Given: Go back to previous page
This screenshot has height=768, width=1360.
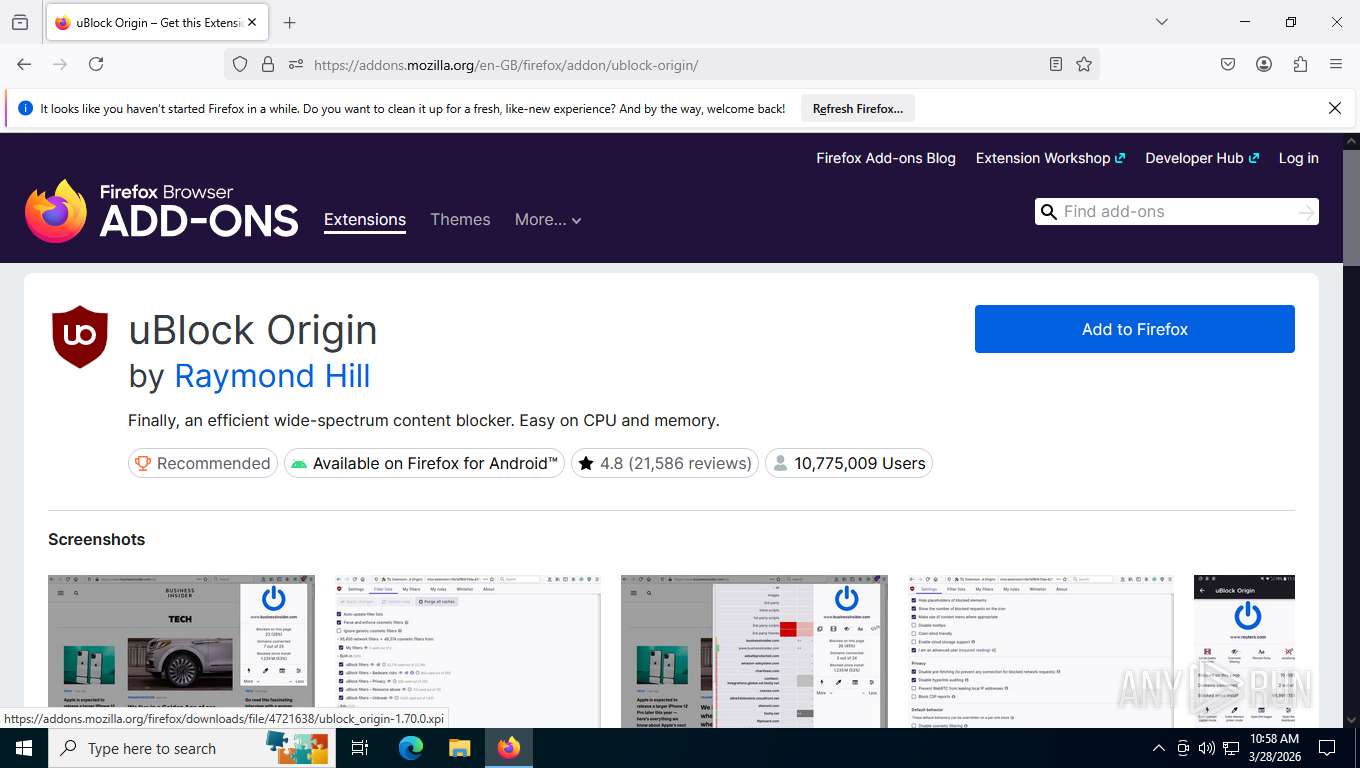Looking at the screenshot, I should click(x=24, y=64).
